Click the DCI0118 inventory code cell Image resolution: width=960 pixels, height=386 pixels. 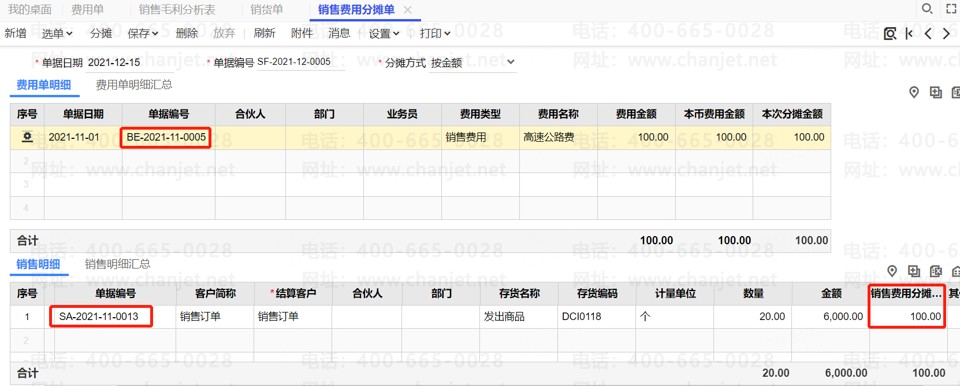(596, 317)
